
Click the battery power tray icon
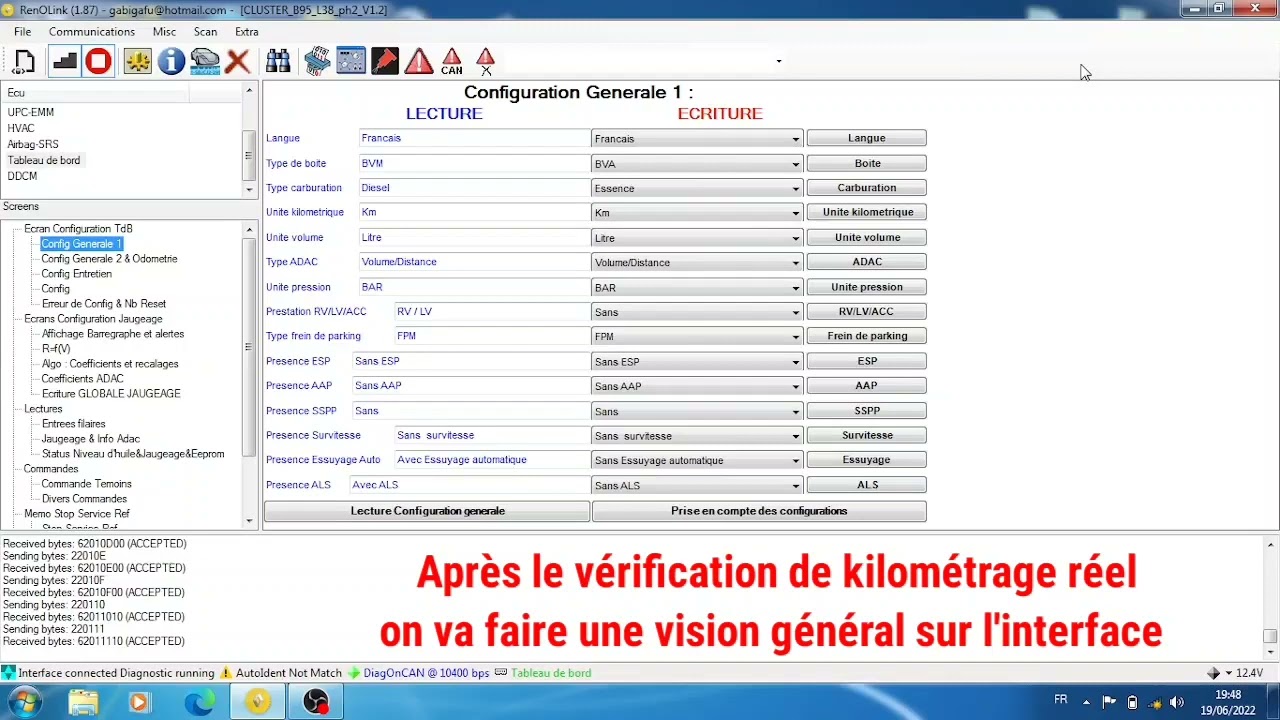[x=1133, y=702]
